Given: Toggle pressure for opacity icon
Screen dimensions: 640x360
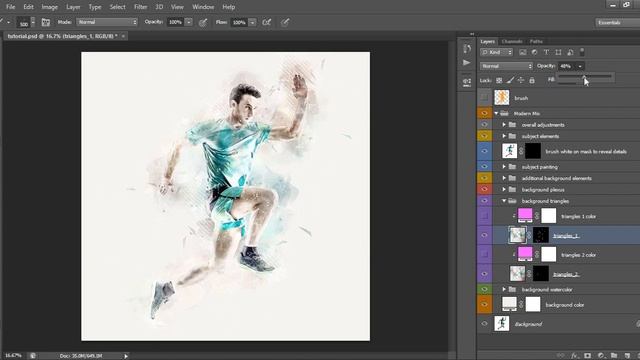Looking at the screenshot, I should [203, 22].
